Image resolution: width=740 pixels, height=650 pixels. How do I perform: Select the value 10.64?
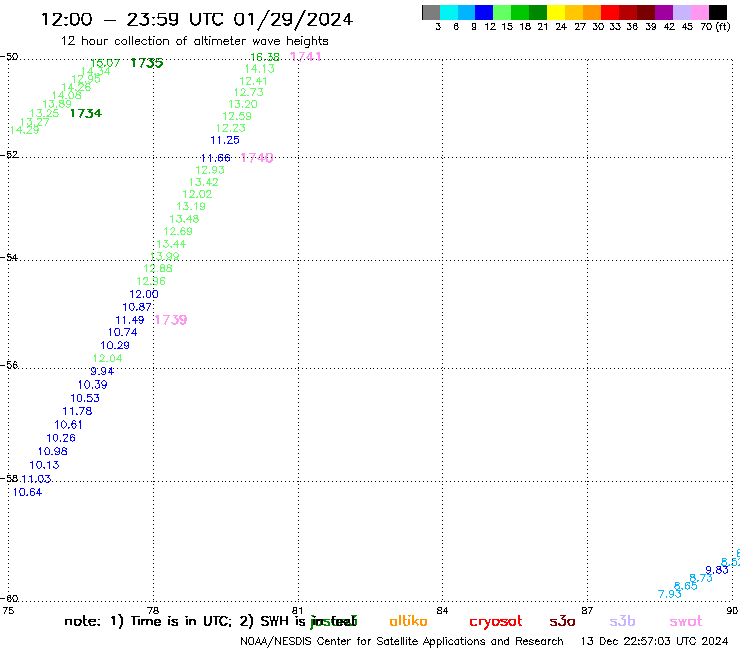coord(27,492)
